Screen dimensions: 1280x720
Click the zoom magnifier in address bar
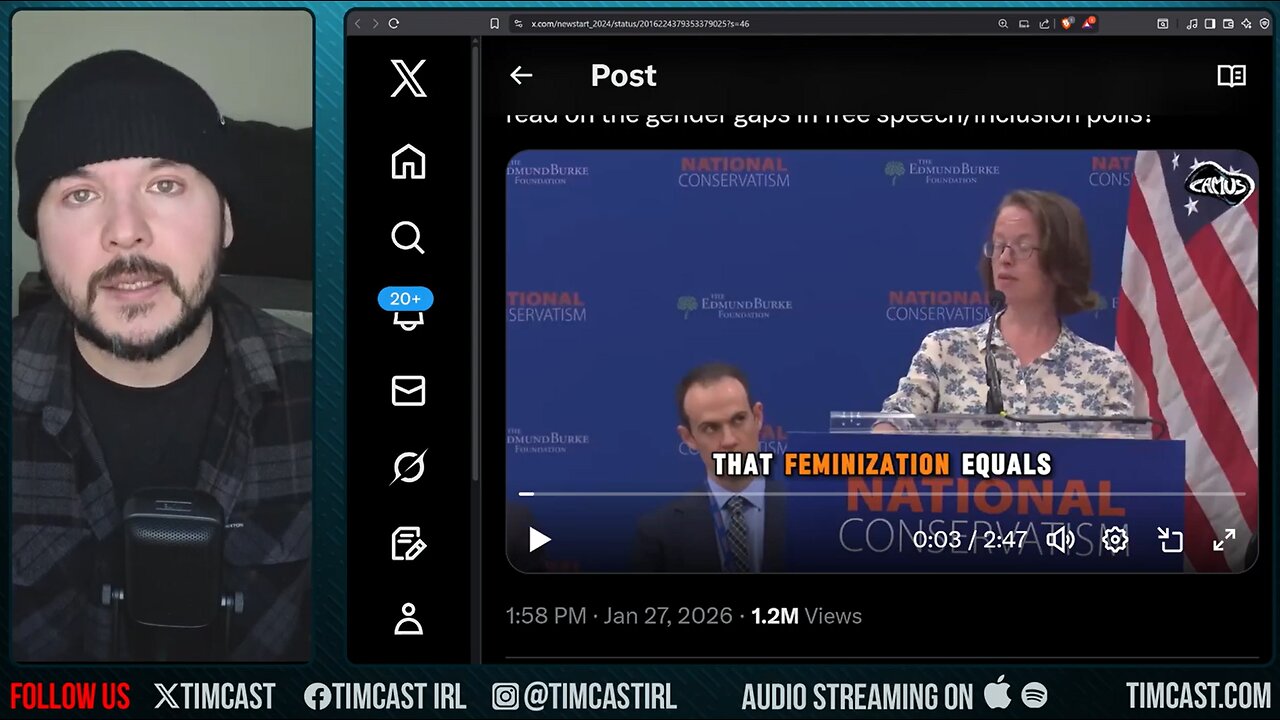pyautogui.click(x=1003, y=23)
